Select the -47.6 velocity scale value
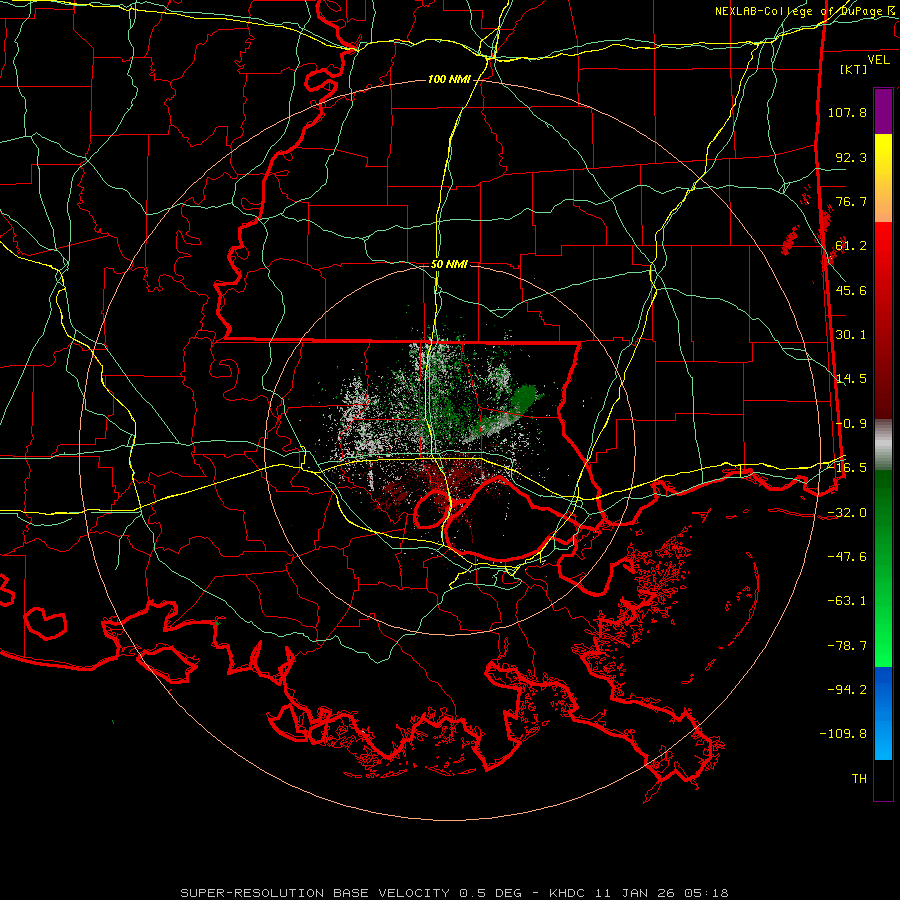 click(847, 557)
